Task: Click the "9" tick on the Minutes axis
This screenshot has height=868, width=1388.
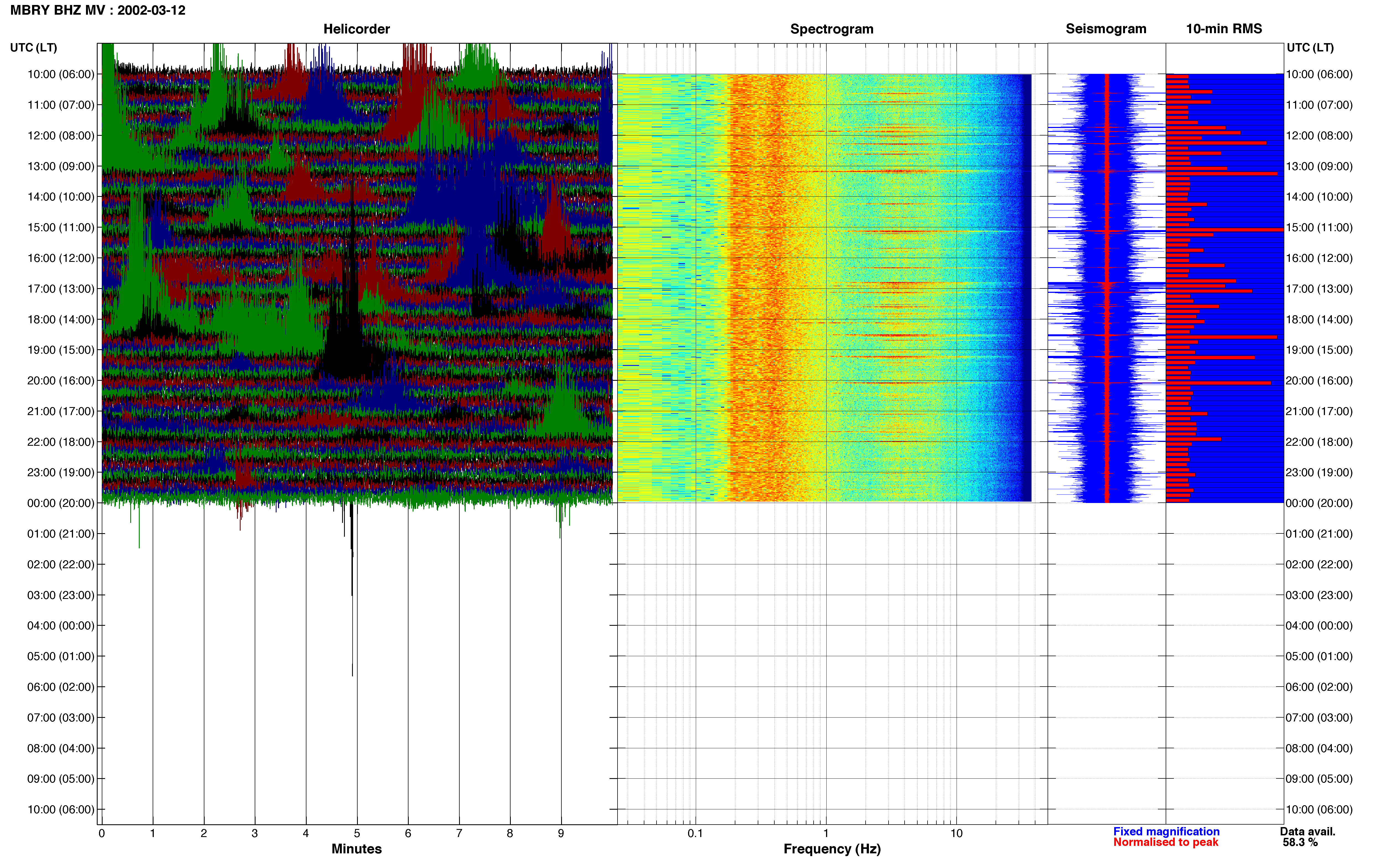Action: tap(561, 833)
